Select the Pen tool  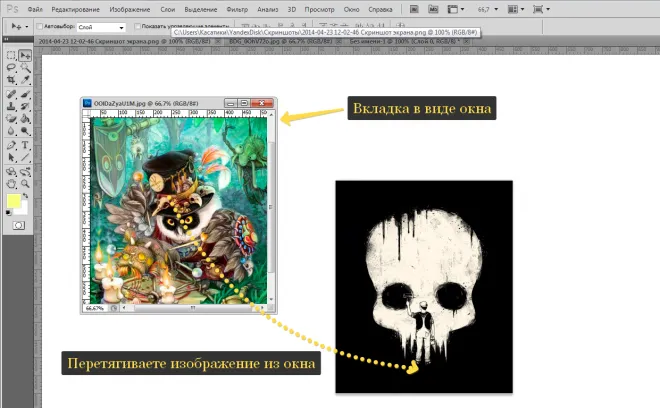click(11, 145)
